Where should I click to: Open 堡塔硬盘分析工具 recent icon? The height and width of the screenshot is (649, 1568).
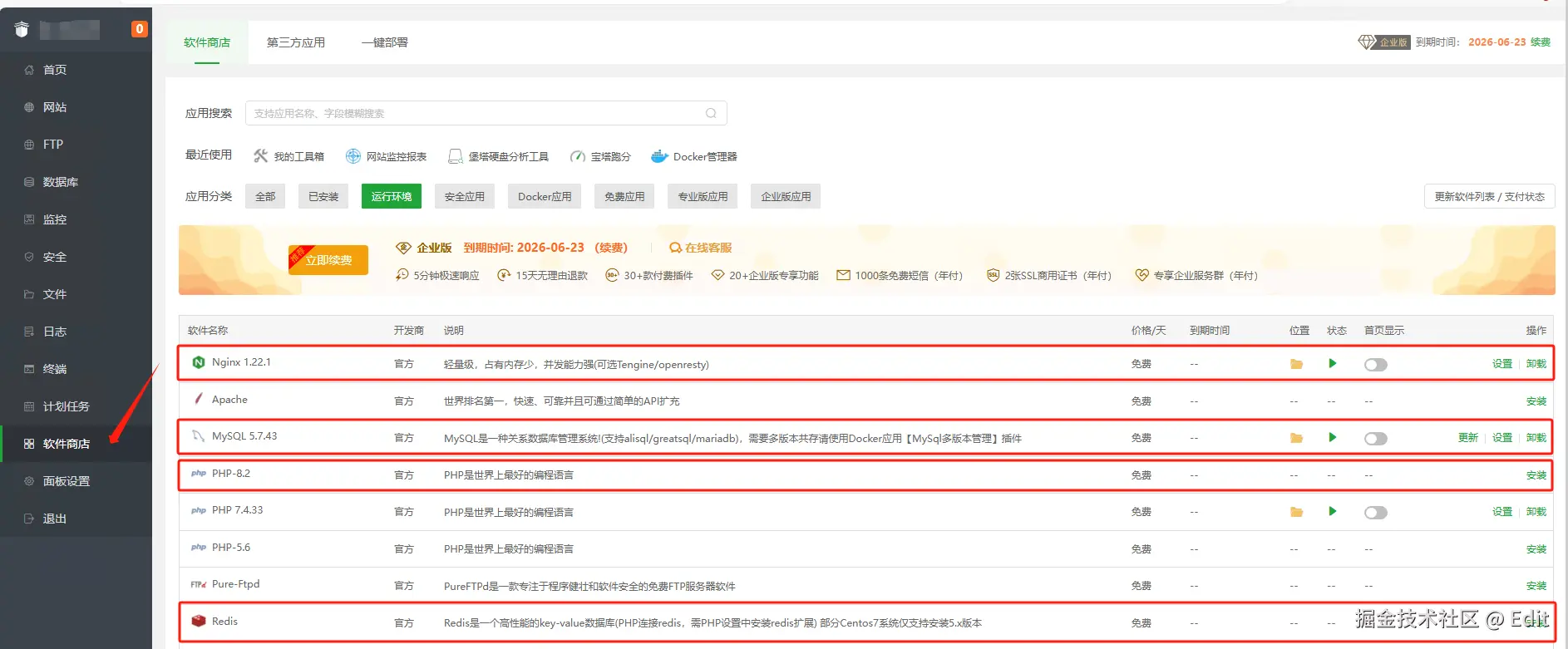coord(456,156)
